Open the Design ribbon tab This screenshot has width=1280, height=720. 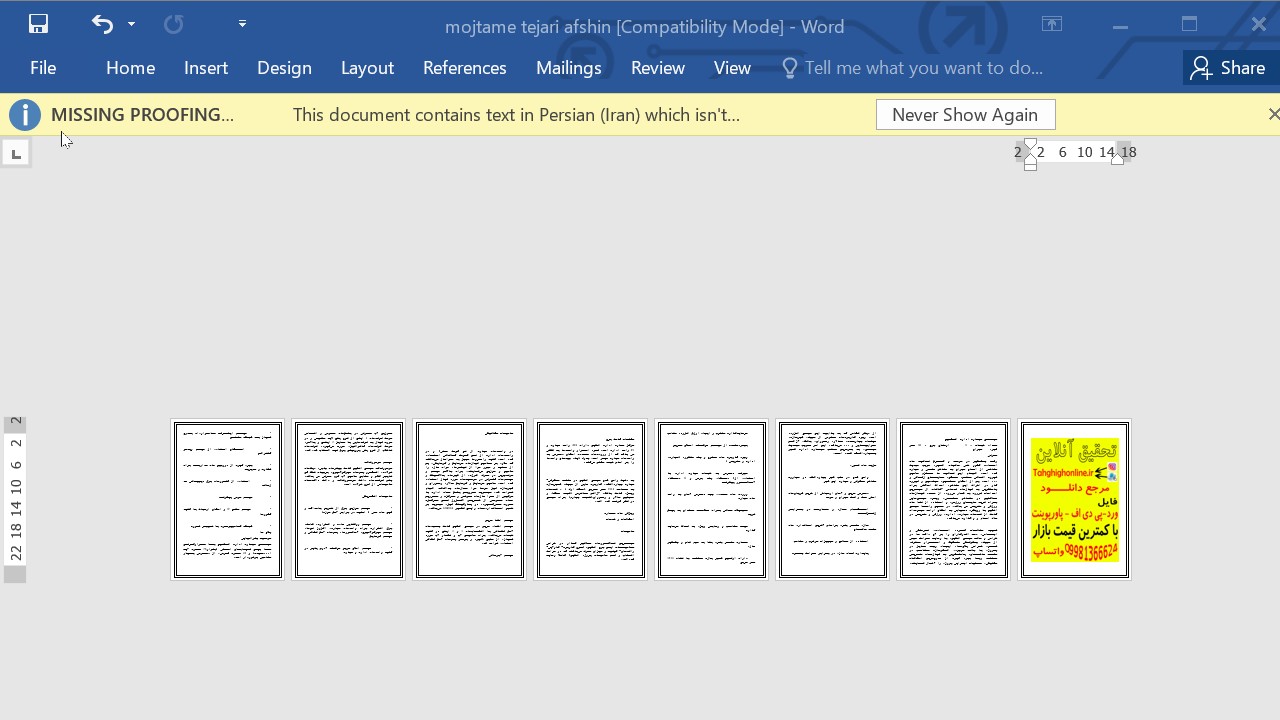pos(284,68)
